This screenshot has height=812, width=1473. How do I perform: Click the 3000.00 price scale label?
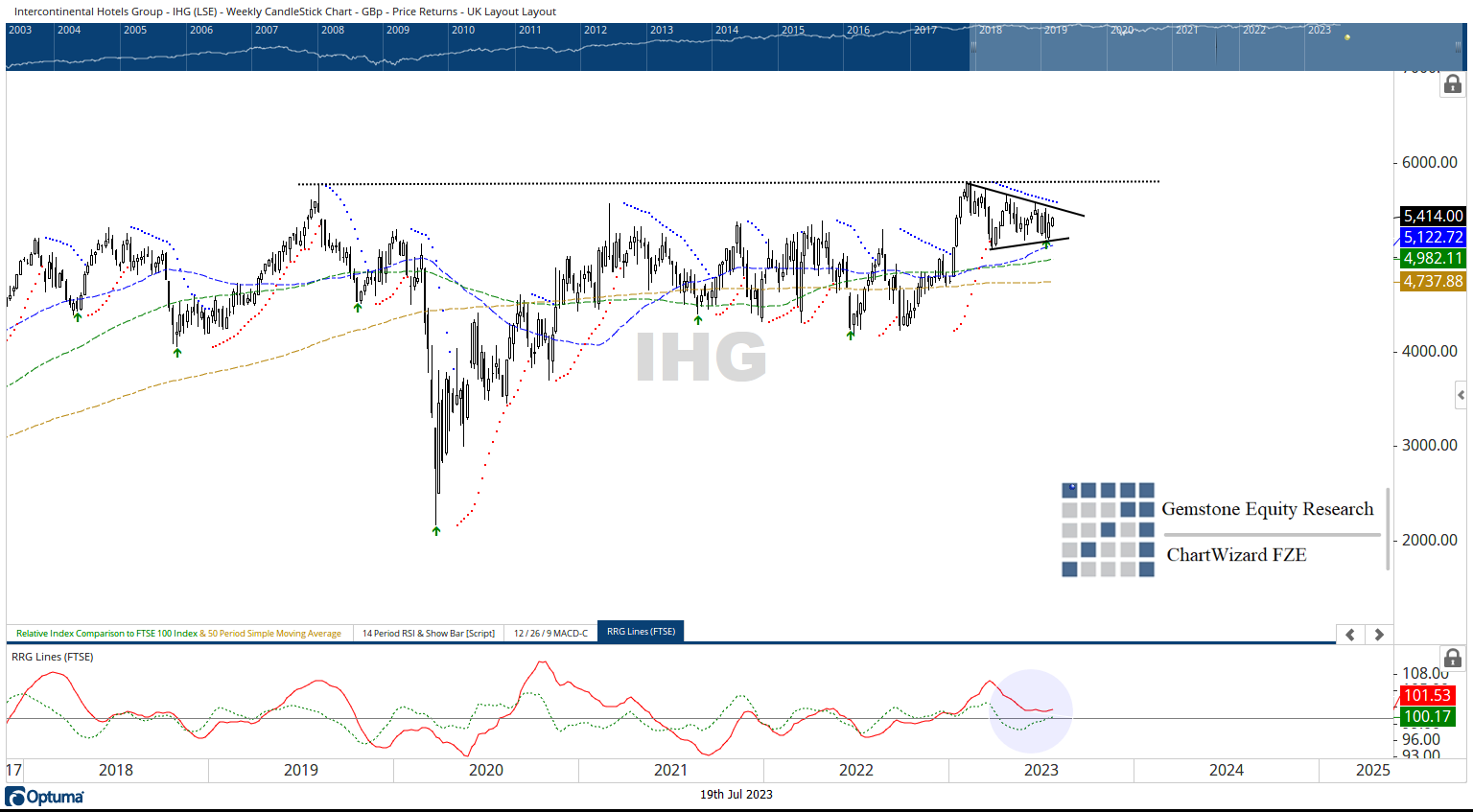[1430, 445]
